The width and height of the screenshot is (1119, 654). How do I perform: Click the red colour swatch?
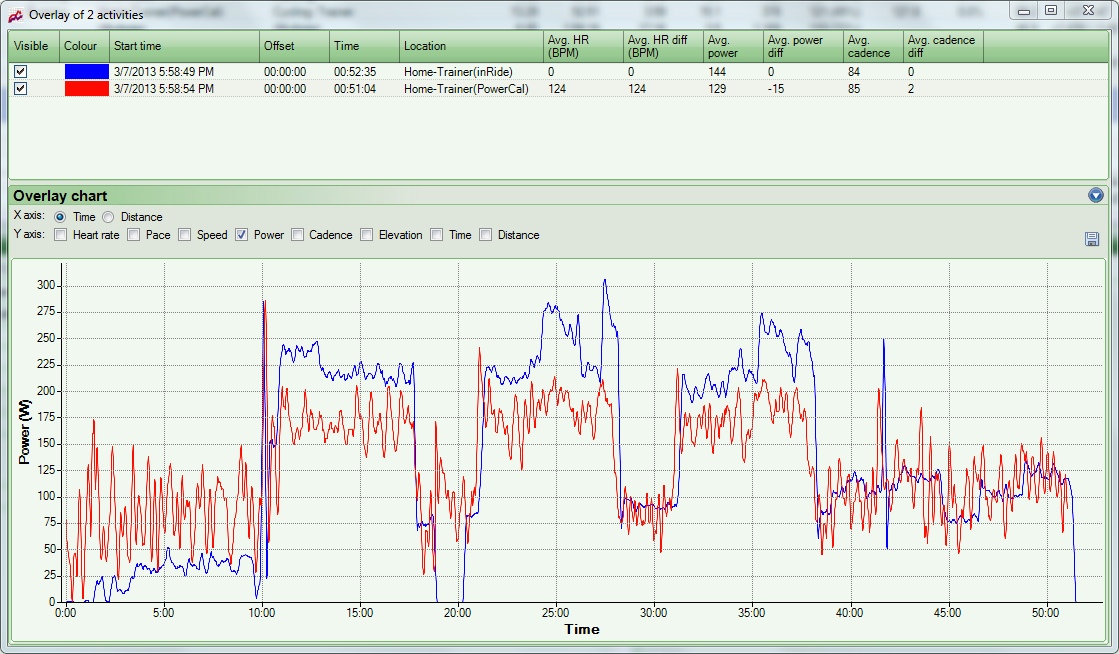(x=85, y=89)
